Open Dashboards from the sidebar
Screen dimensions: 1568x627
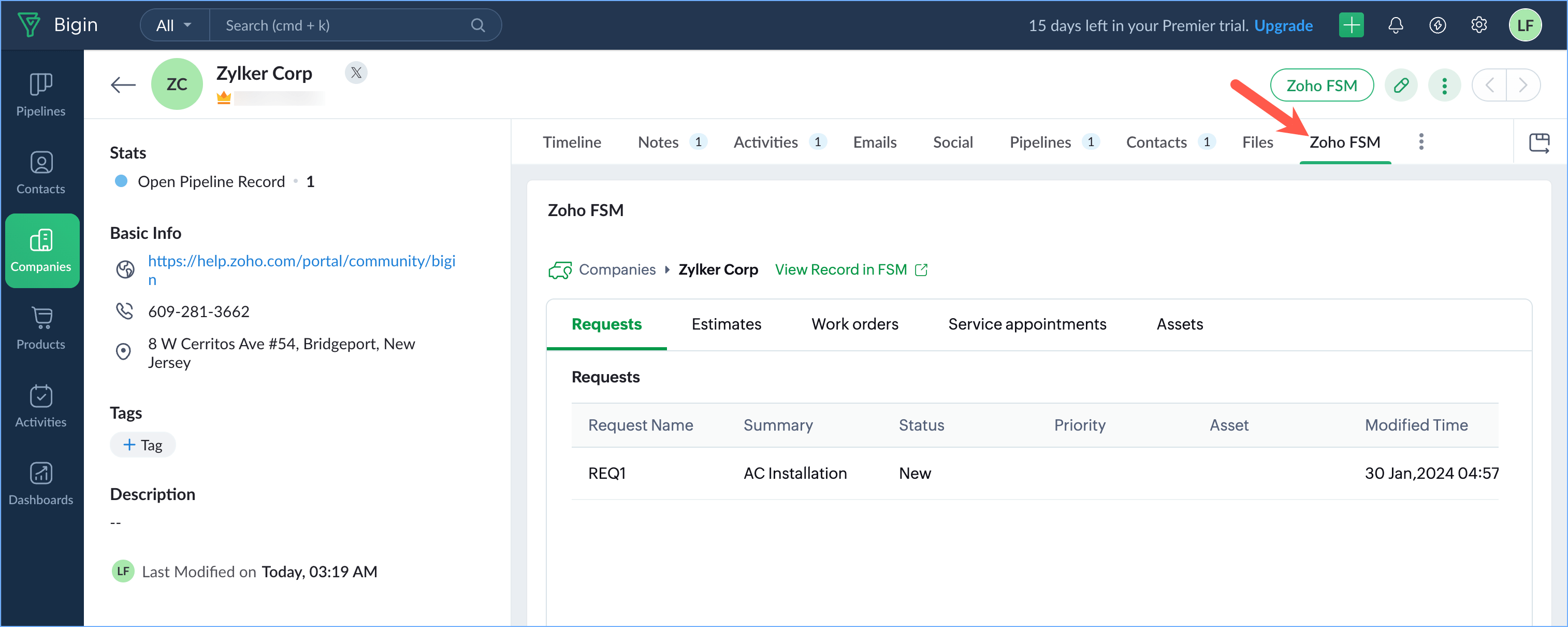[x=41, y=484]
